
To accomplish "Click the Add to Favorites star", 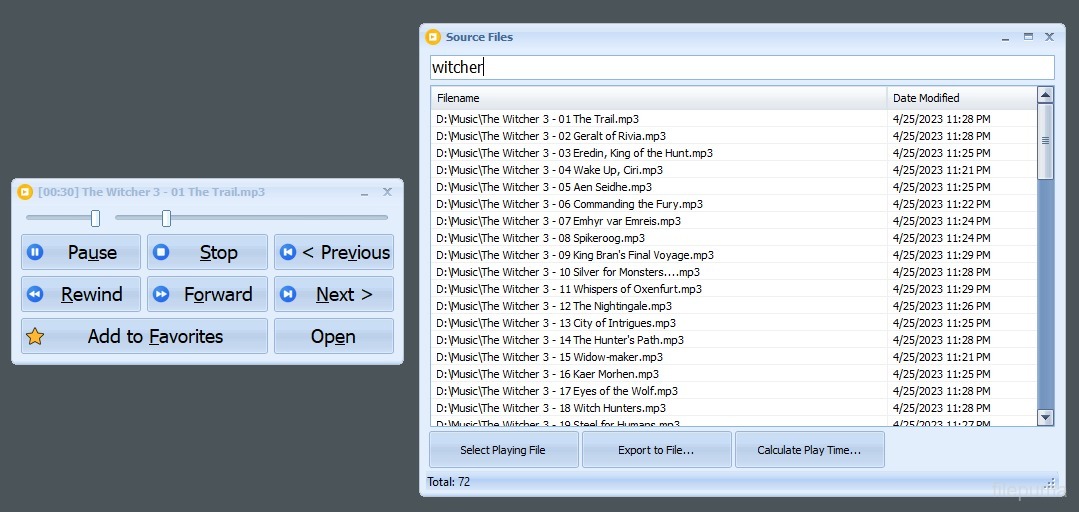I will pos(35,336).
